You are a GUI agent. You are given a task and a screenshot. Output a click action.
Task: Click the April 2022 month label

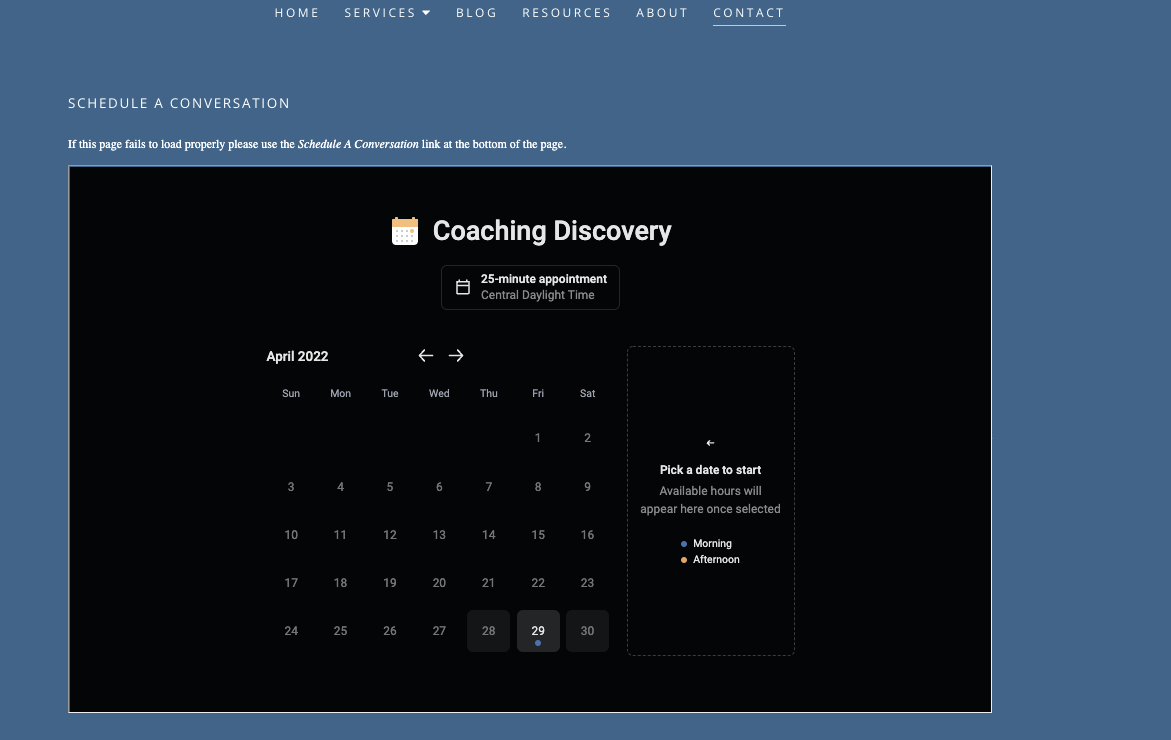tap(297, 356)
